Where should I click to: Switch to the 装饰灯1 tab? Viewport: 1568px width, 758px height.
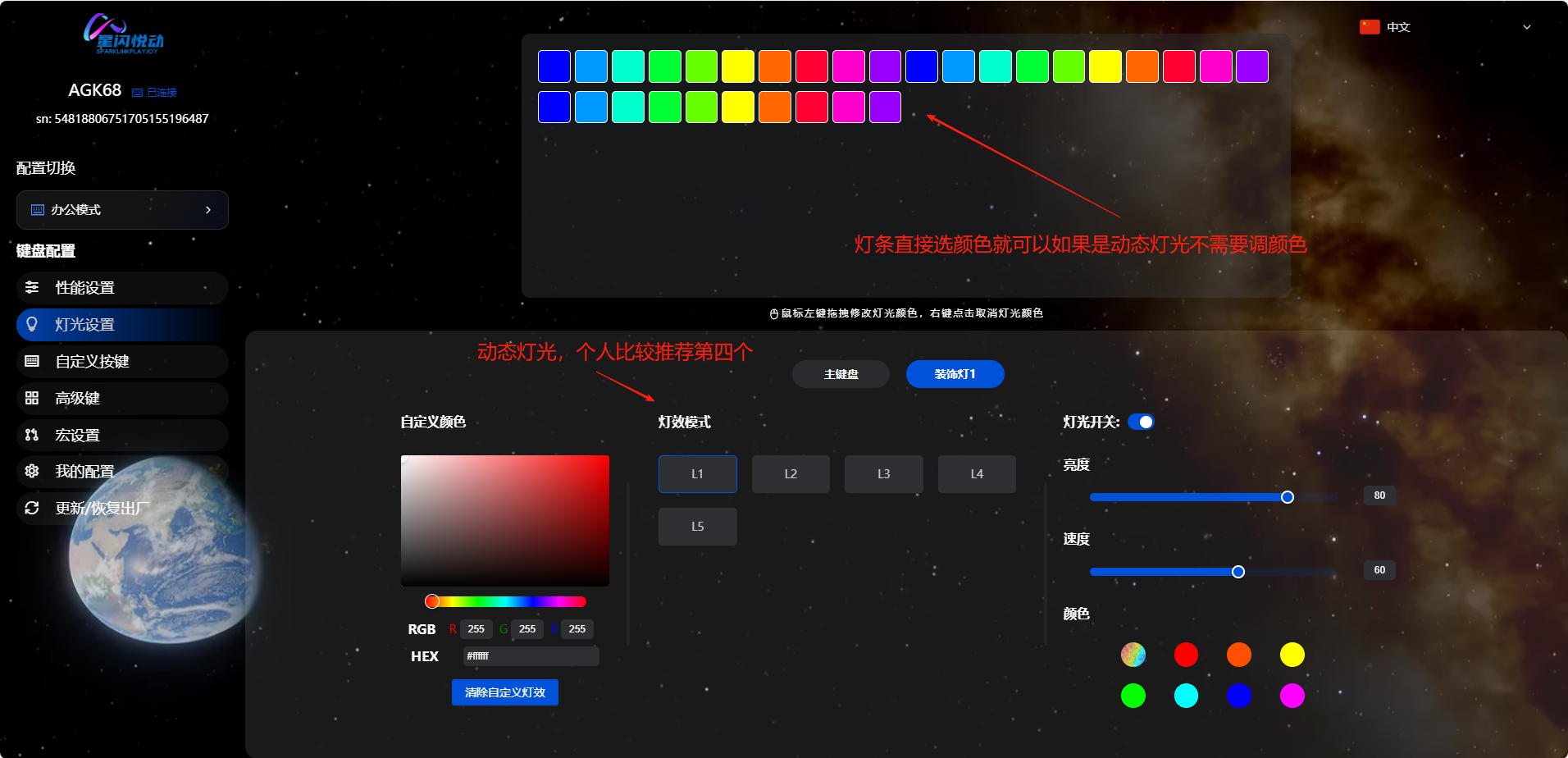(955, 374)
